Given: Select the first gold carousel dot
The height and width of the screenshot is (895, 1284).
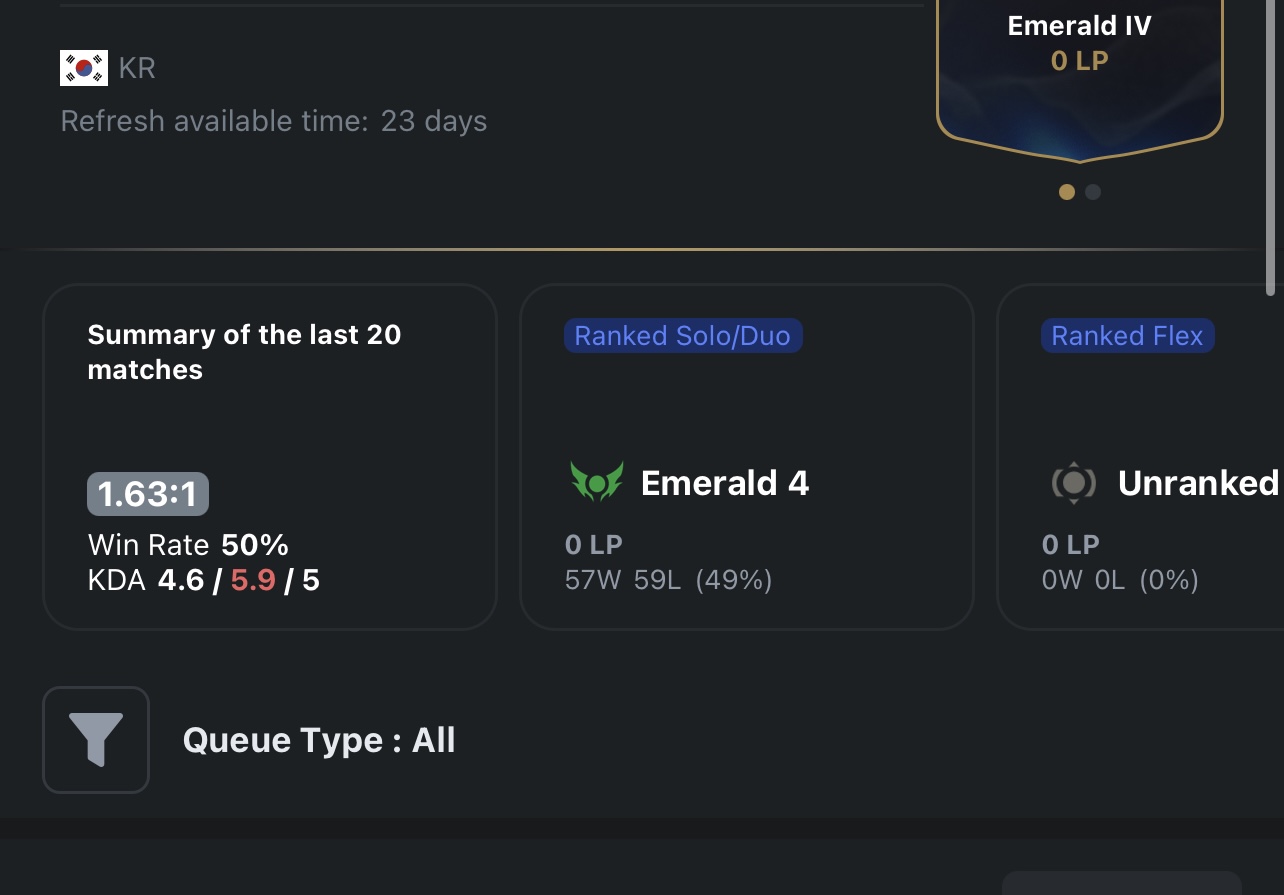Looking at the screenshot, I should (1067, 192).
